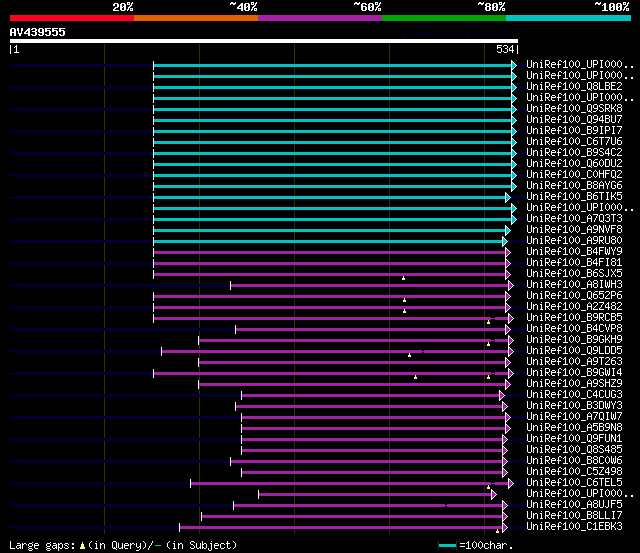This screenshot has width=640, height=553.
Task: Select the UniRef100_C1EBK3 label
Action: 574,527
